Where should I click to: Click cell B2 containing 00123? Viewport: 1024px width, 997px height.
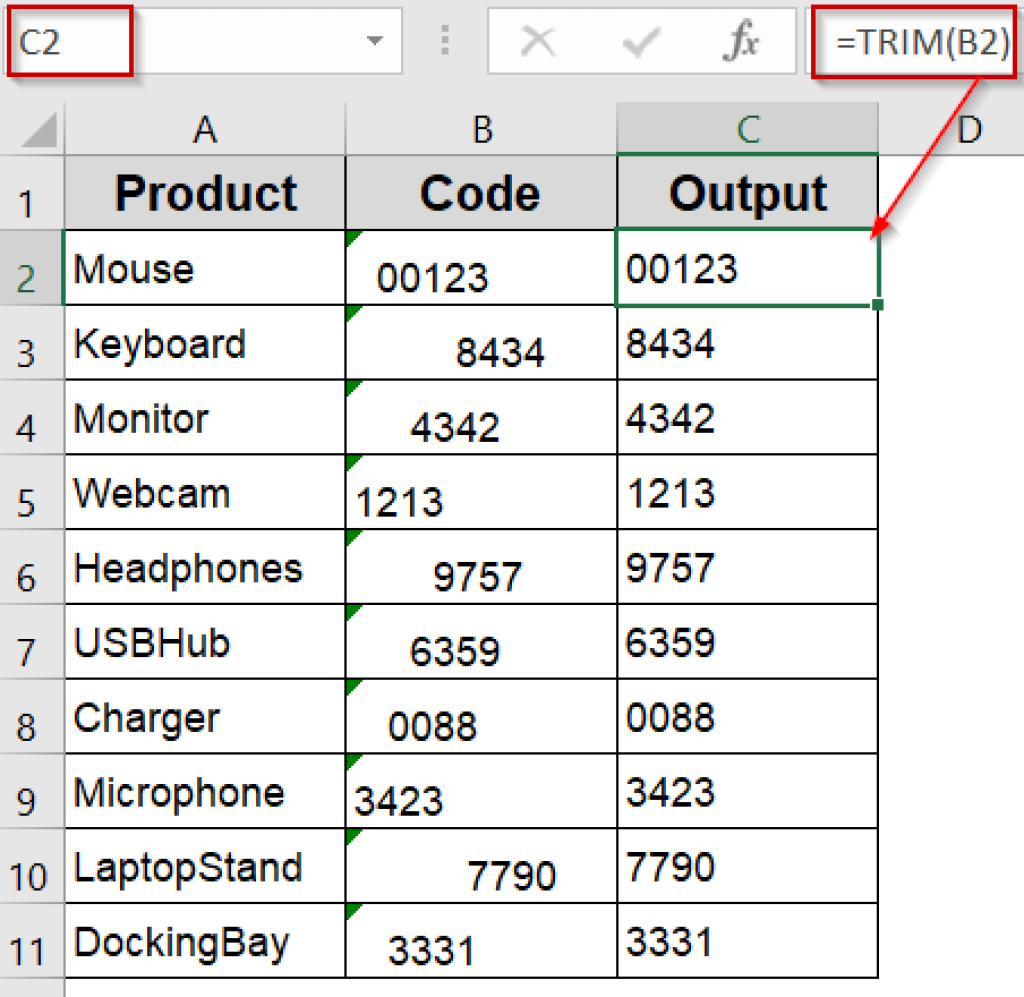coord(480,267)
